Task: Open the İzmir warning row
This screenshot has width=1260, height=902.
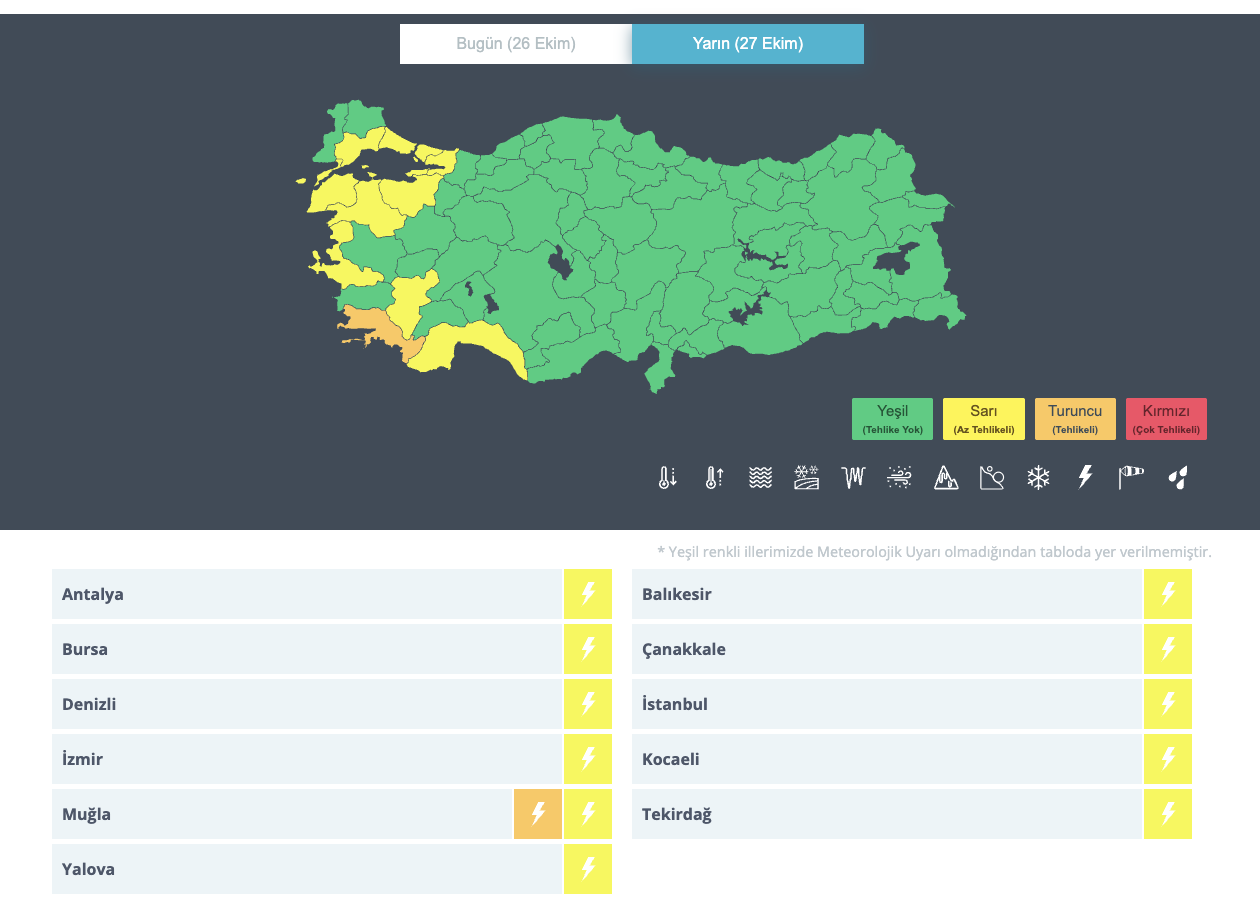Action: (332, 759)
